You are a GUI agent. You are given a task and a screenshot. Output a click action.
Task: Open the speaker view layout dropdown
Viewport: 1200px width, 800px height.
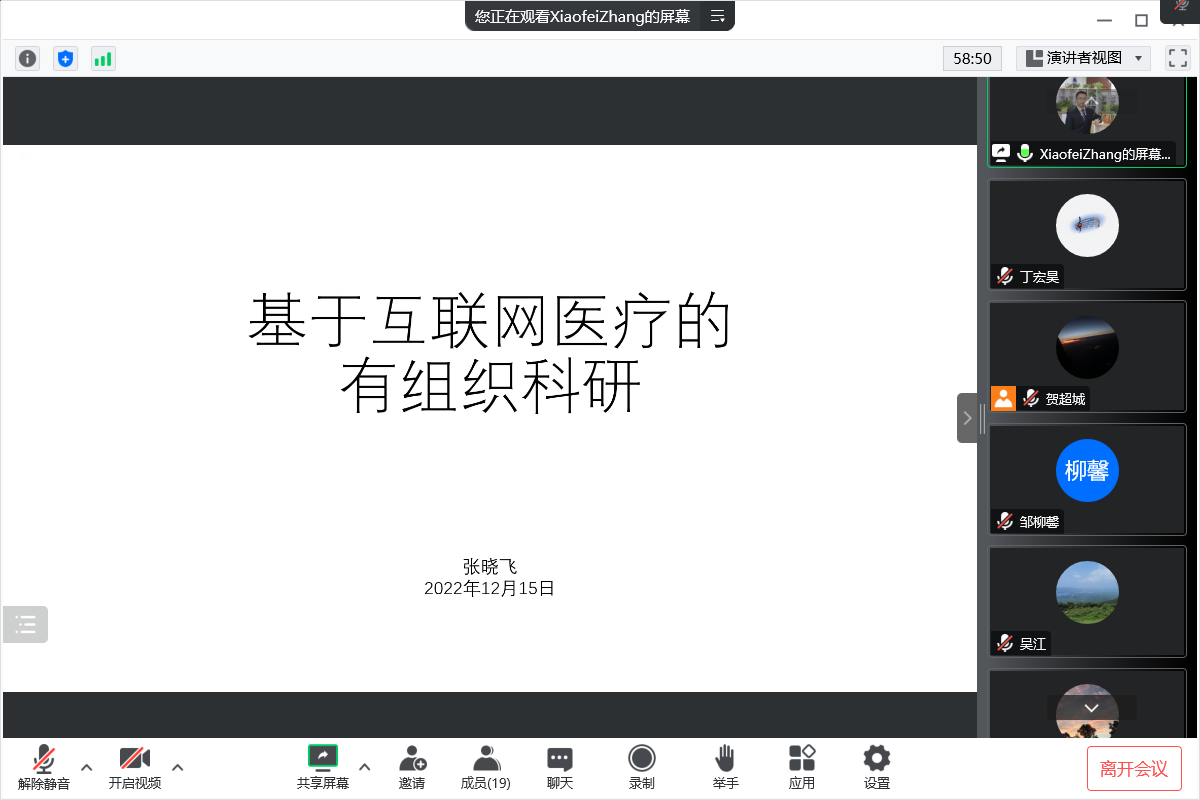[x=1083, y=58]
